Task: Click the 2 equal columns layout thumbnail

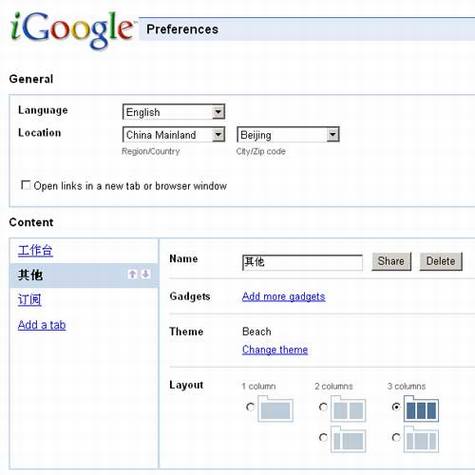Action: [x=348, y=409]
